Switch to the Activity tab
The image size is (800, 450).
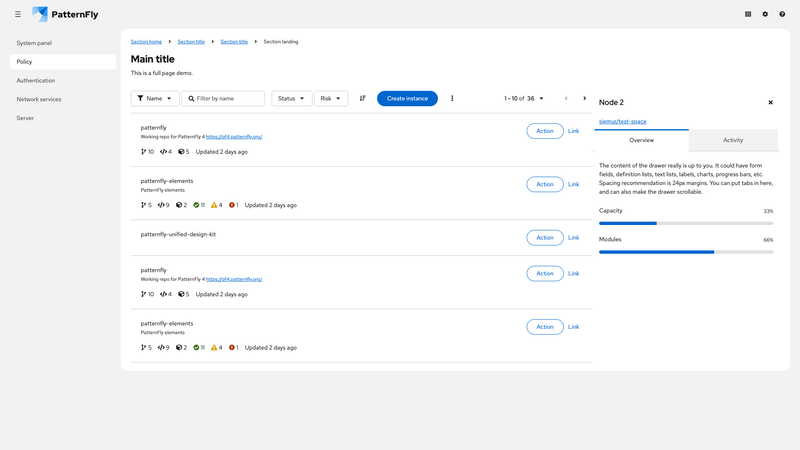(x=733, y=140)
